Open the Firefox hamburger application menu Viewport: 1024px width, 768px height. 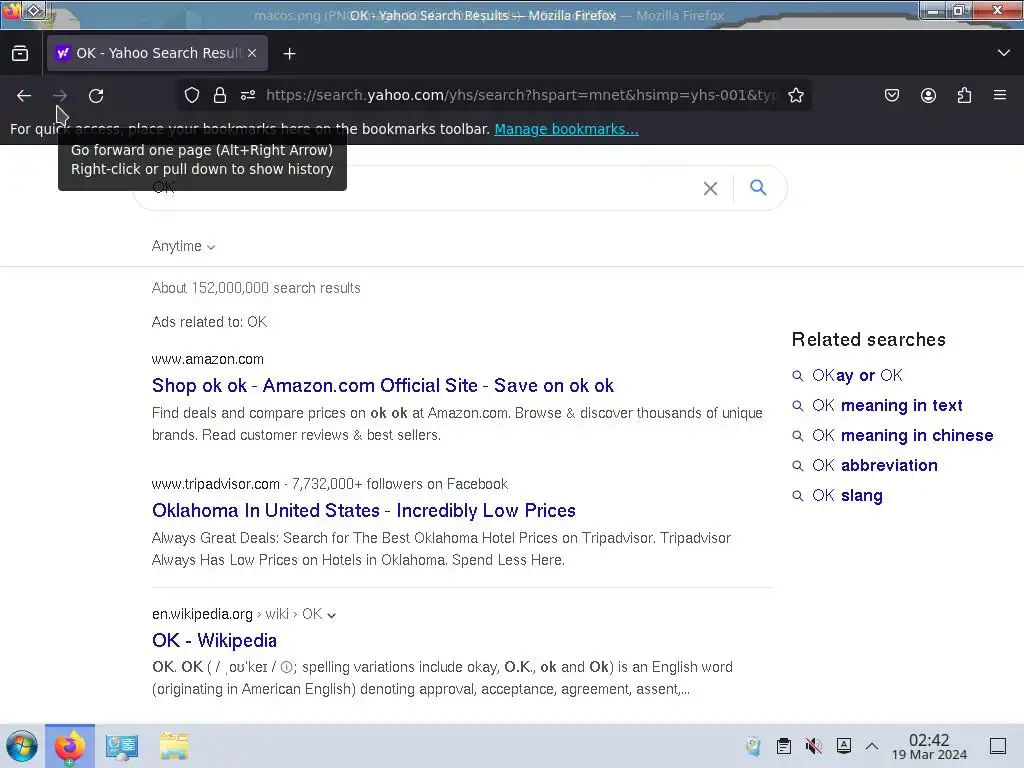(x=1000, y=95)
